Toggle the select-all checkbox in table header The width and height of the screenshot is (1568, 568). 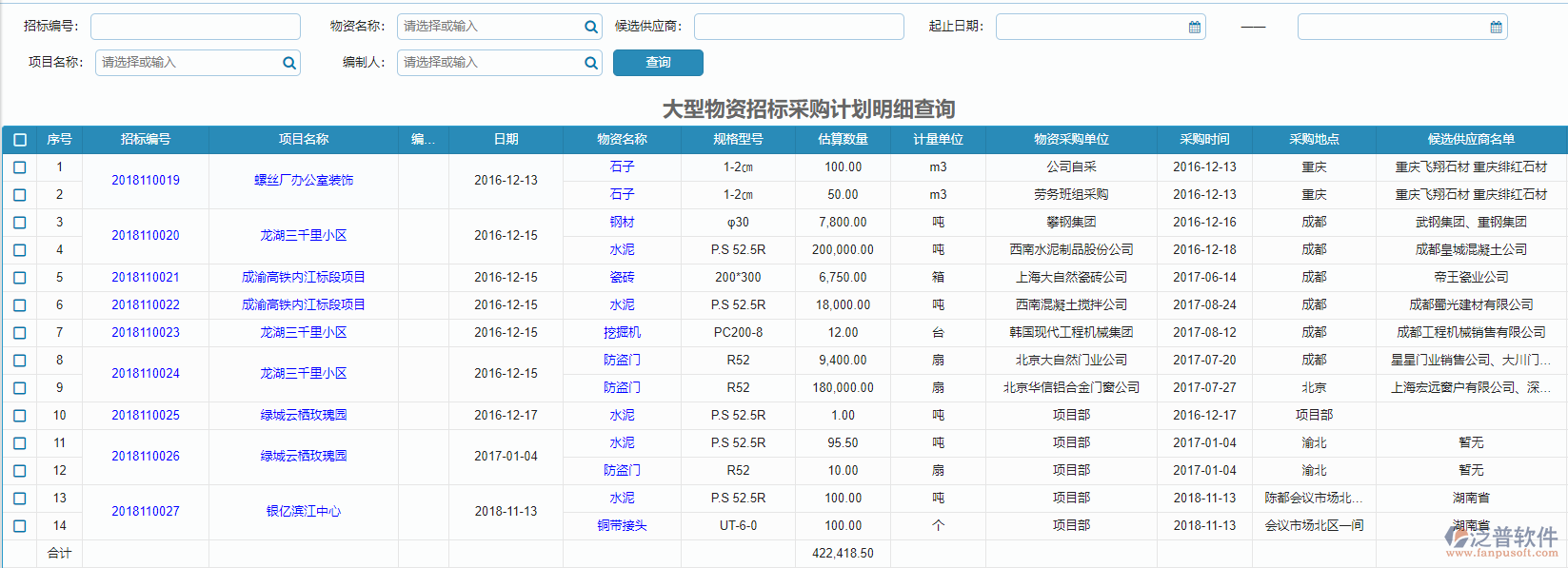pyautogui.click(x=20, y=140)
